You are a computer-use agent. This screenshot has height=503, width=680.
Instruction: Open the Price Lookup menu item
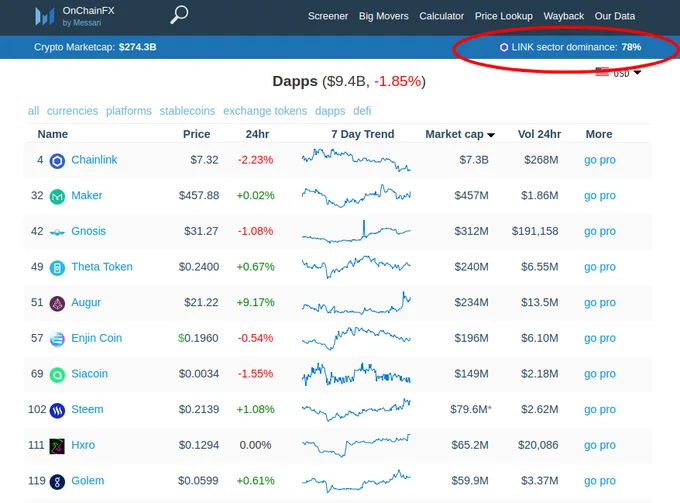click(504, 16)
